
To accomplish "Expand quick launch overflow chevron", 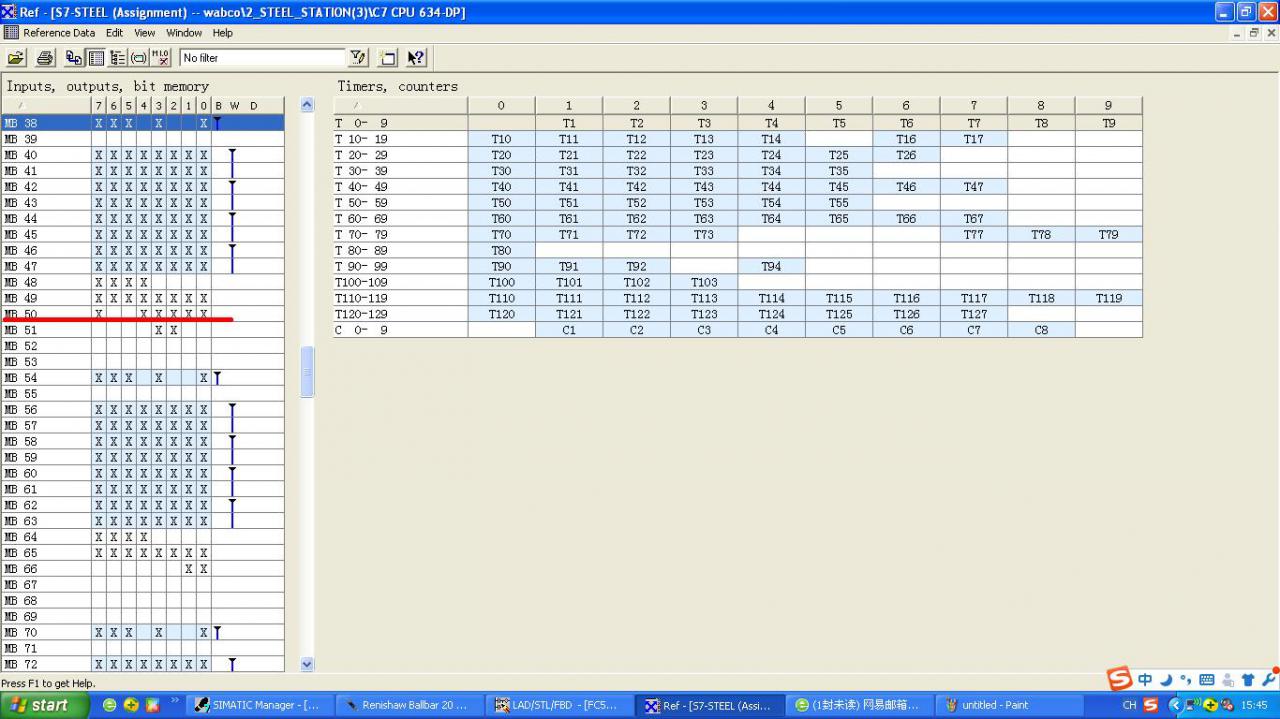I will tap(175, 702).
